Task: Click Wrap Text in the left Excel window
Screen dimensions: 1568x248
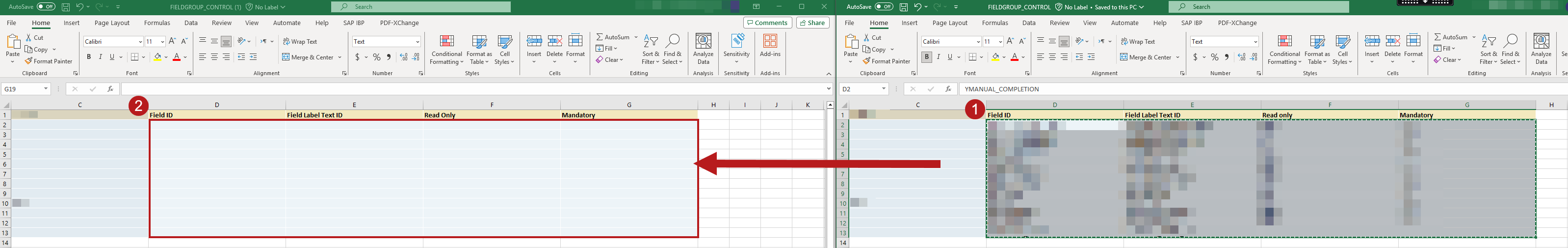Action: pos(299,41)
